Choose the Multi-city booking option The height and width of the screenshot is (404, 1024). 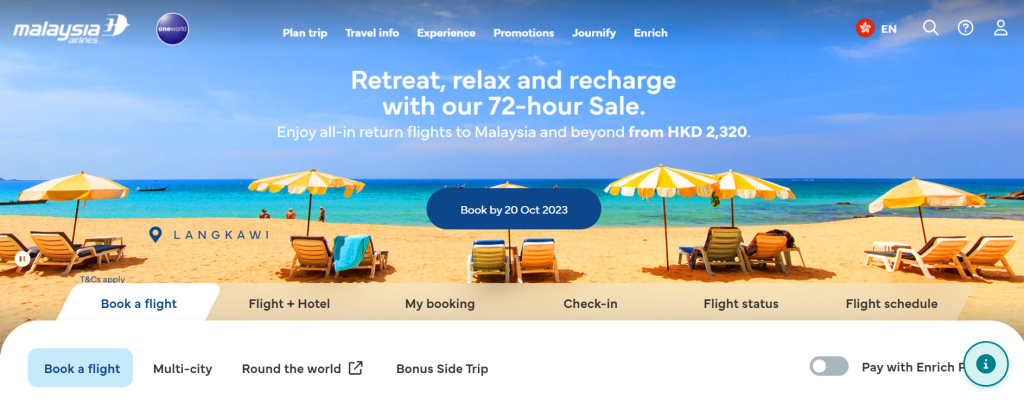coord(182,369)
